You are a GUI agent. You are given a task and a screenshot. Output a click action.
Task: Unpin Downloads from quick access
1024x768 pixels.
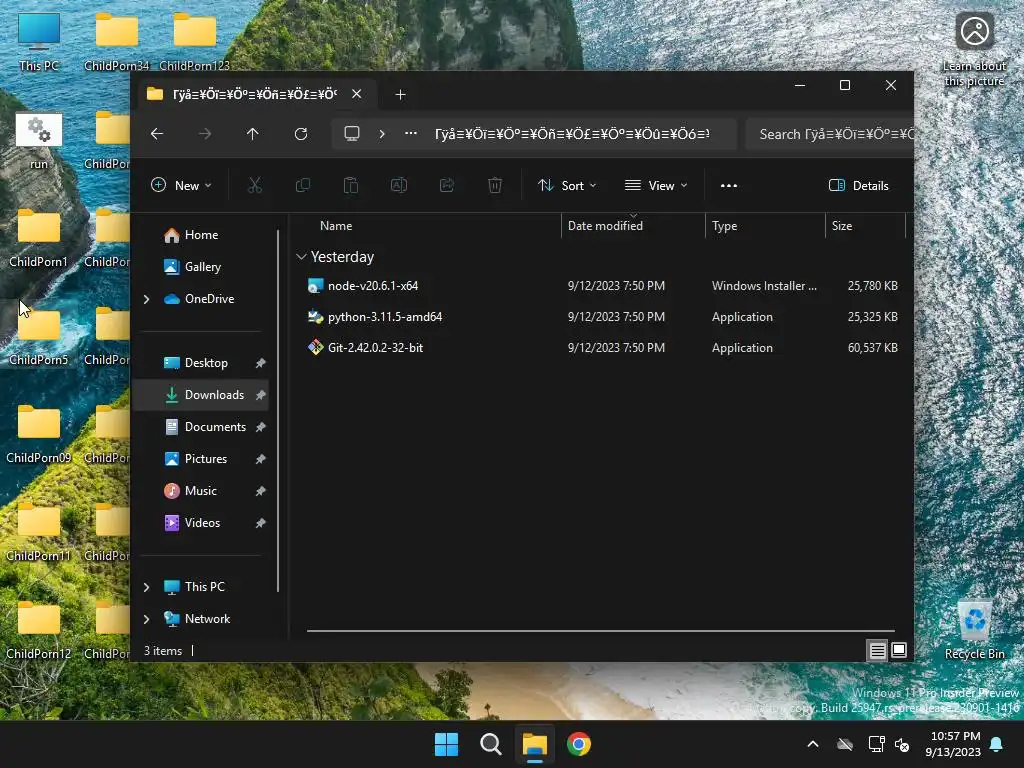pos(261,395)
